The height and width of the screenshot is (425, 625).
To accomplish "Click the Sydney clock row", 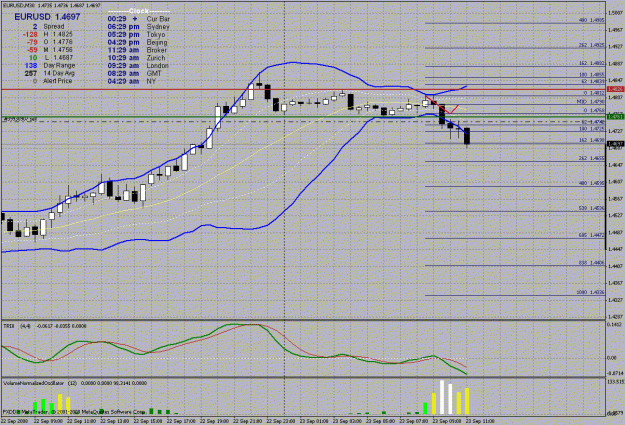I will point(139,27).
